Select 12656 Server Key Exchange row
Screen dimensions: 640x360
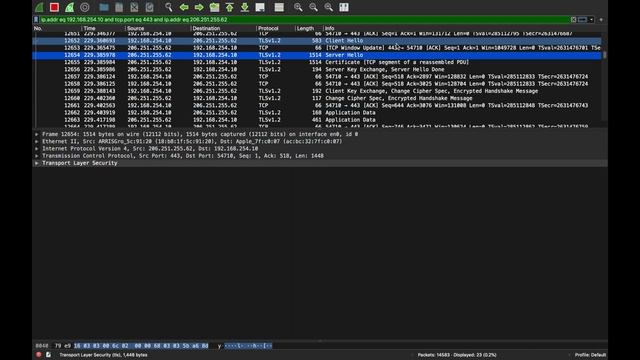(317, 69)
